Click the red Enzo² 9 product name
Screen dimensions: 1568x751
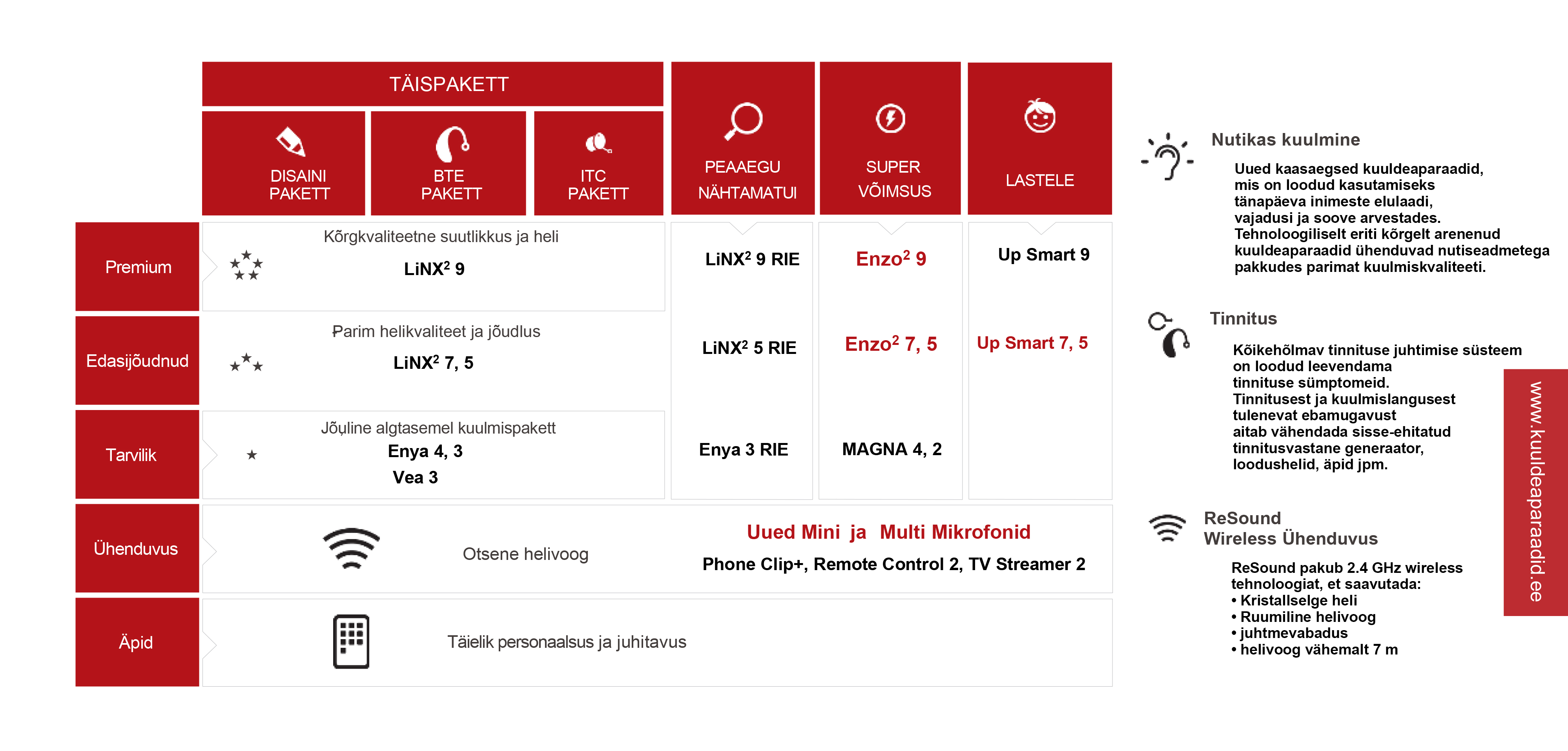[x=890, y=259]
